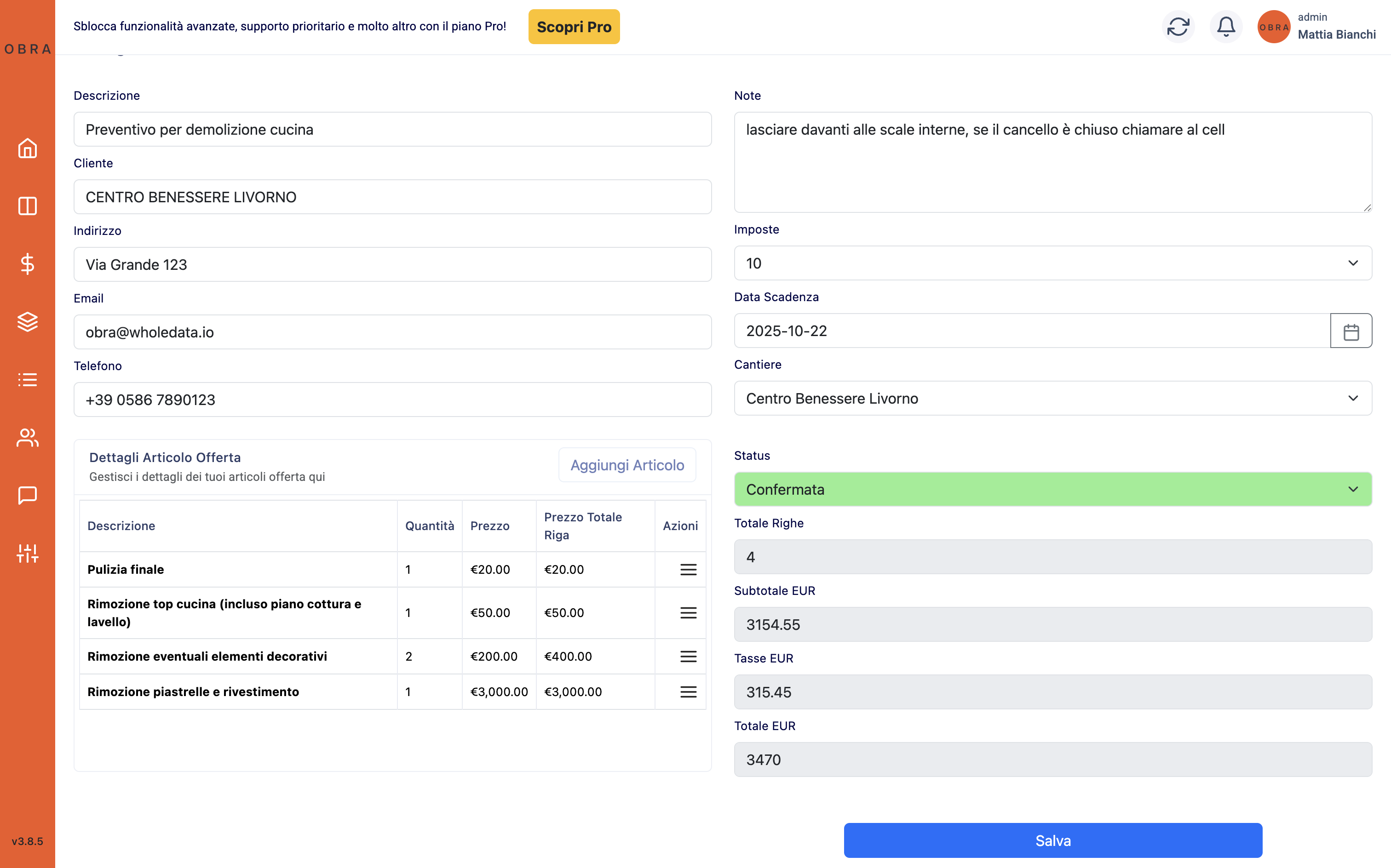Expand the Imposte dropdown

click(1052, 263)
